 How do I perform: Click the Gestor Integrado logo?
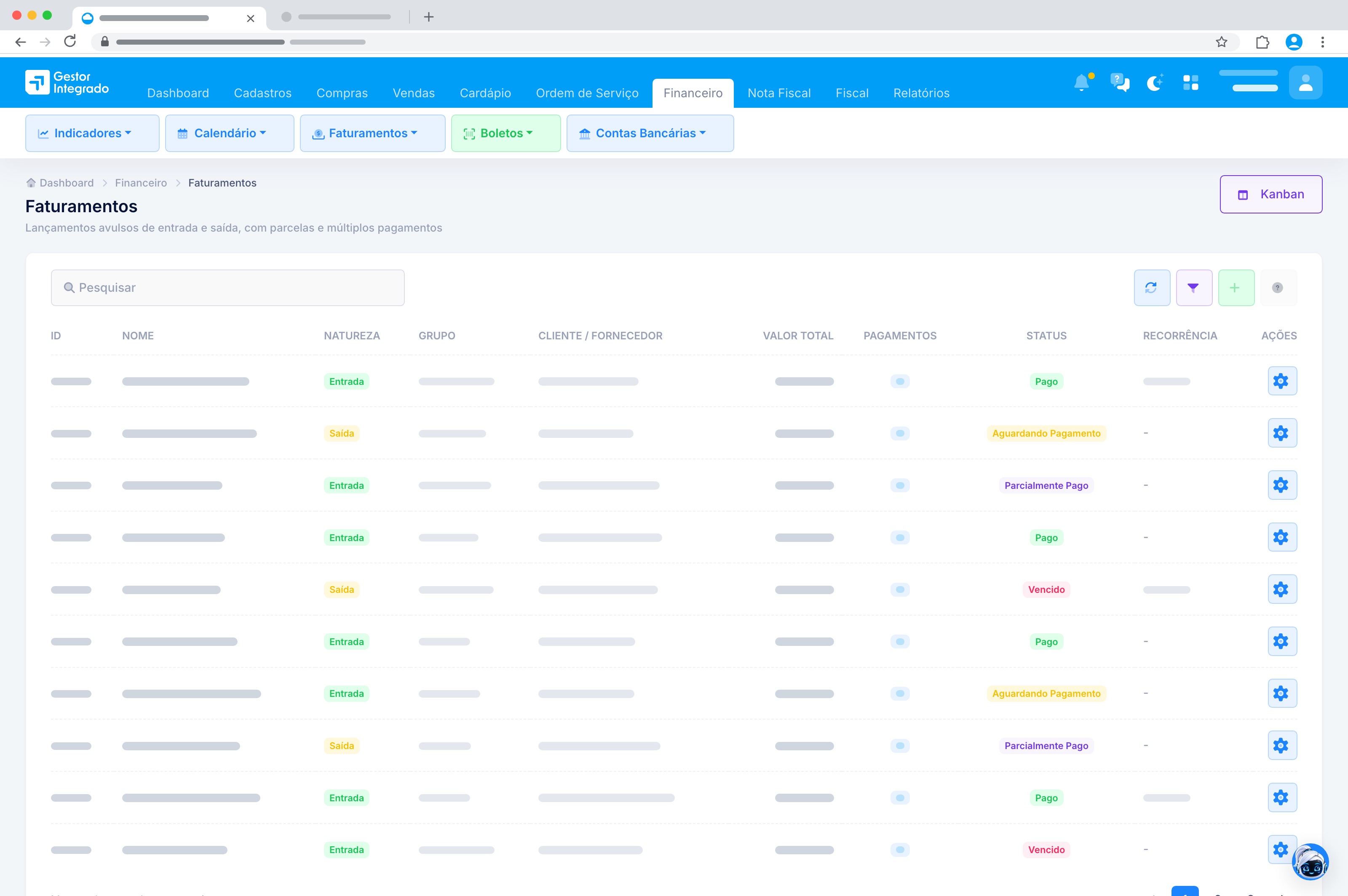click(x=67, y=82)
